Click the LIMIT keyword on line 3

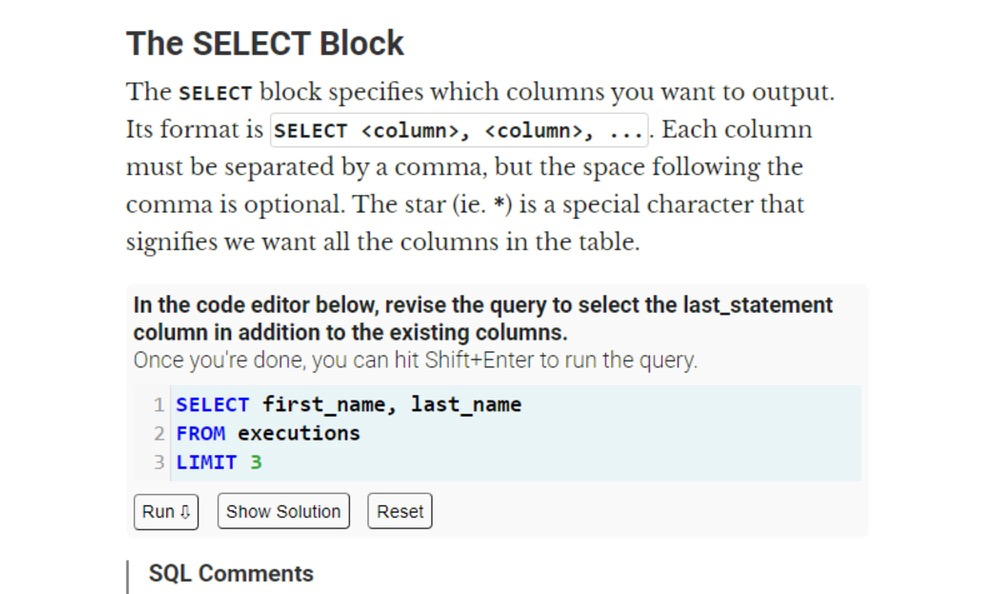[206, 462]
